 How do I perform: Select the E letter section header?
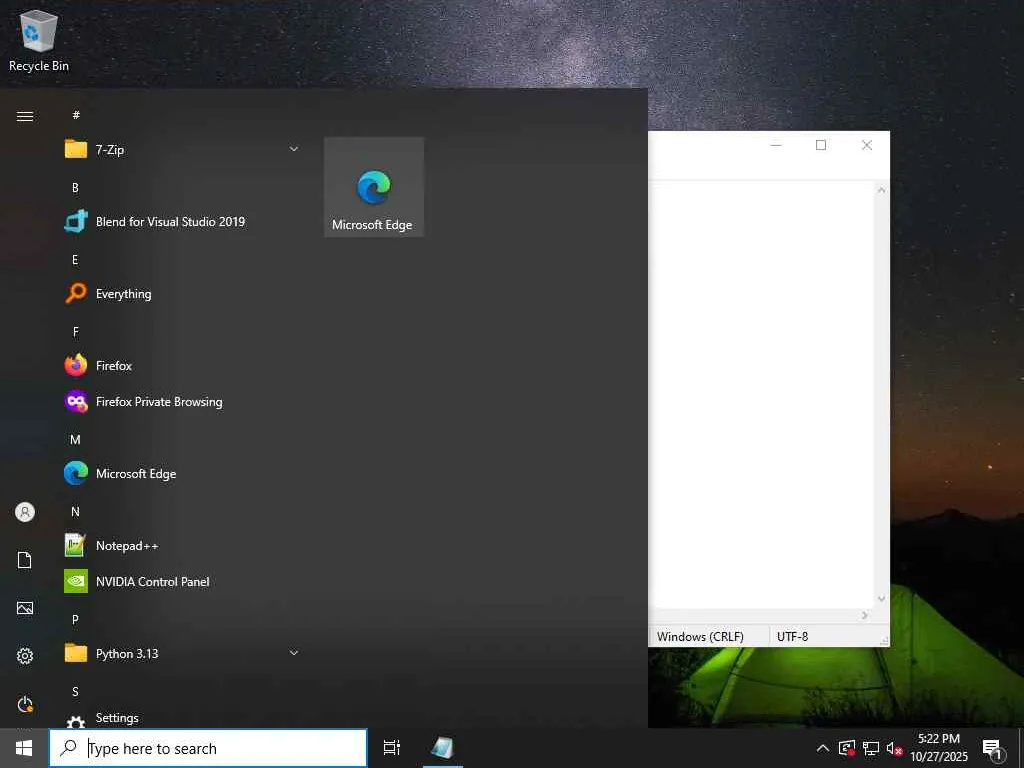coord(75,259)
